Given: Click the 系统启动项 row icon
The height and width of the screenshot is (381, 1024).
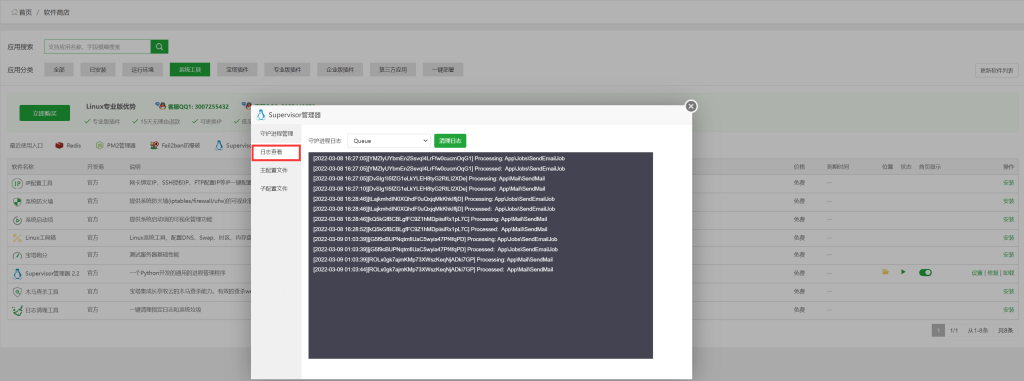Looking at the screenshot, I should click(x=17, y=219).
